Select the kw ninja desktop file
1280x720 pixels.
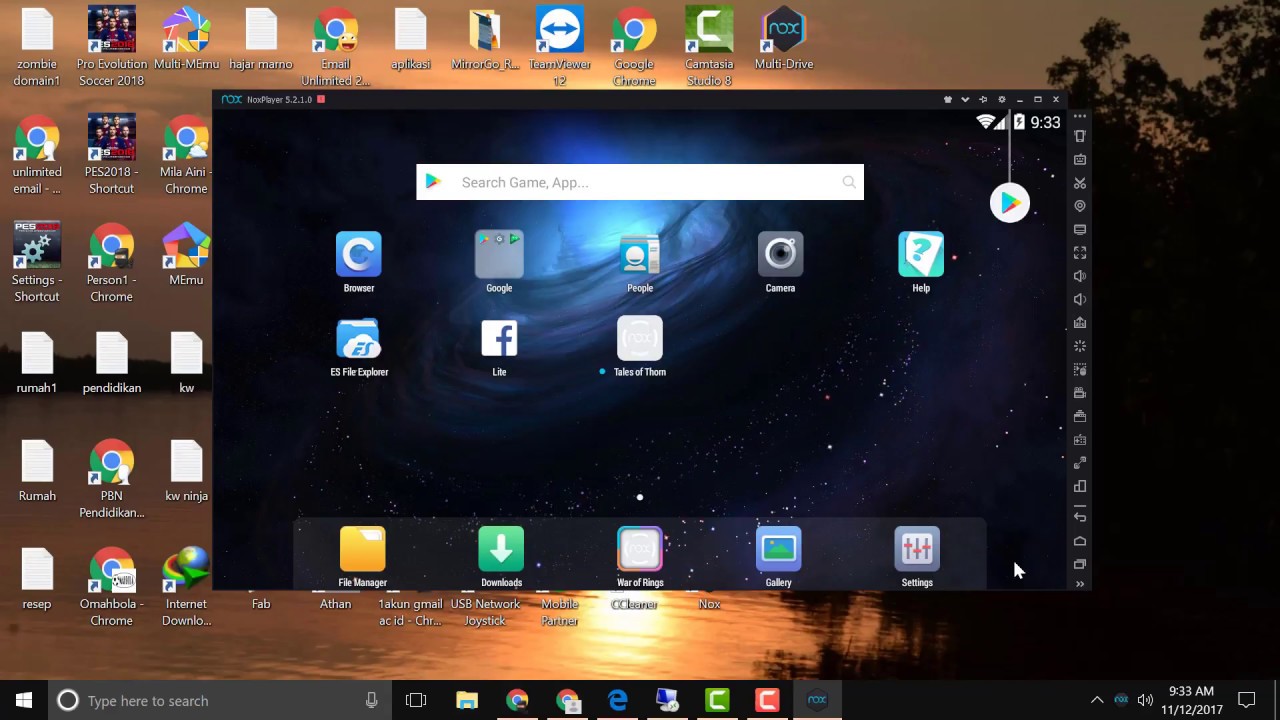186,471
